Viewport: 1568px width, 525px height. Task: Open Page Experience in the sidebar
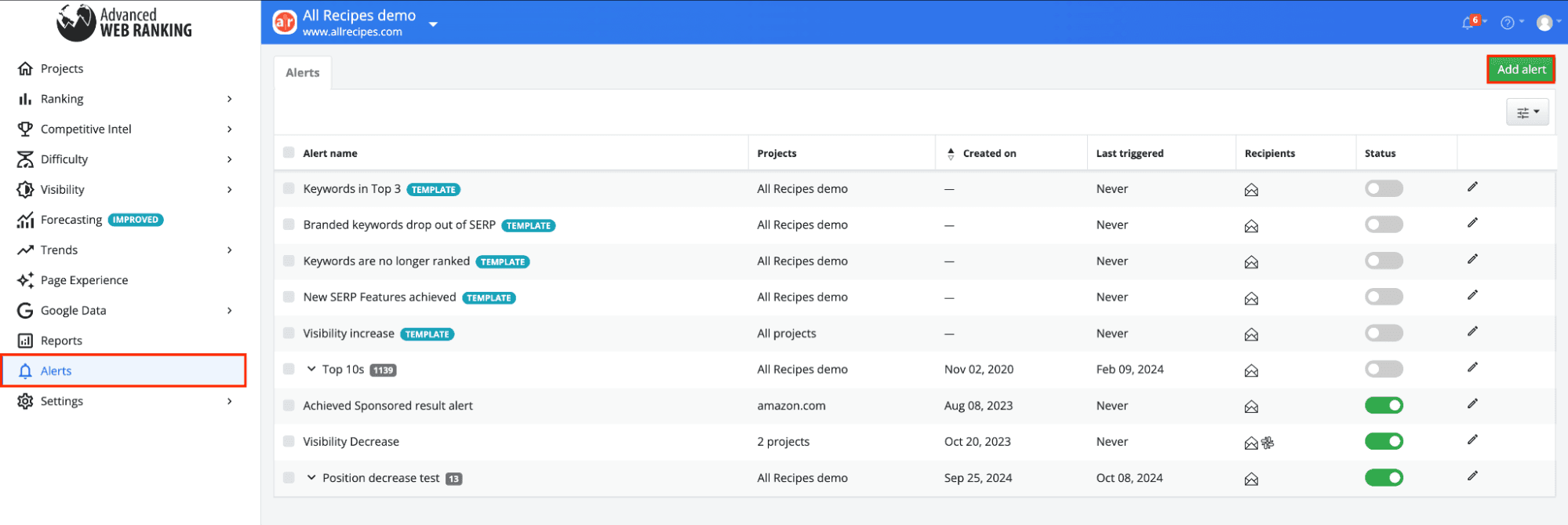click(x=84, y=280)
